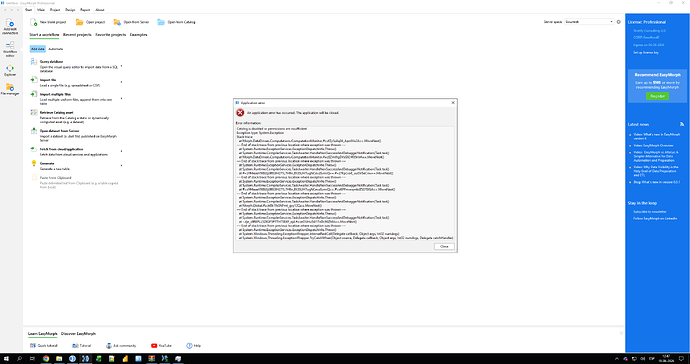The width and height of the screenshot is (690, 364).
Task: Show hidden system tray icons
Action: (617, 359)
